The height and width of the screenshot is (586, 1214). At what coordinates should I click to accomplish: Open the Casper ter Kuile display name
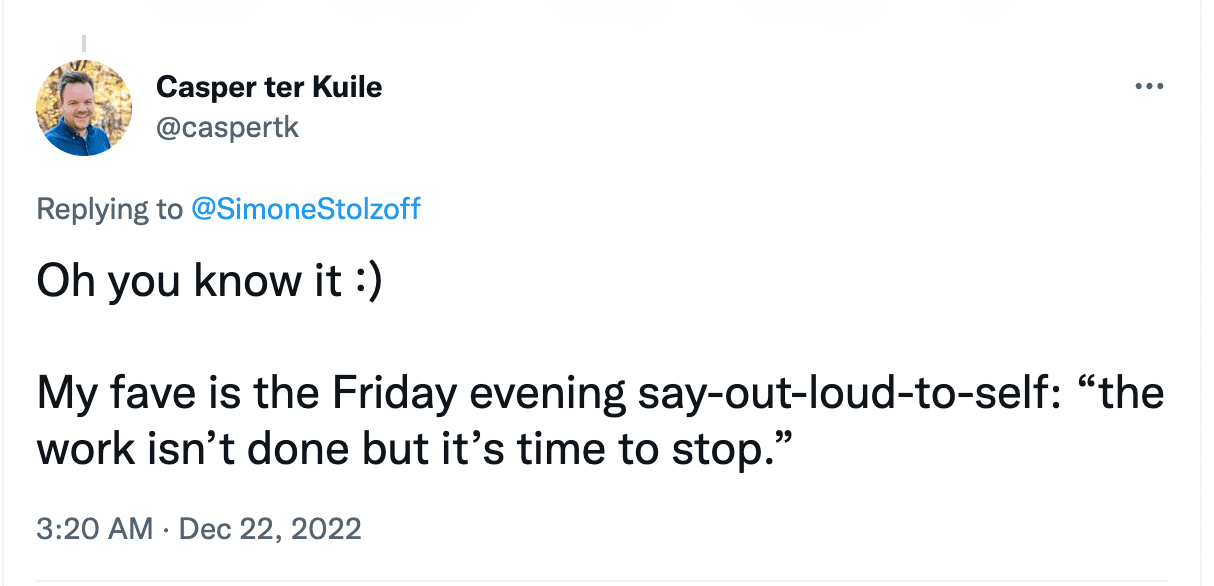[x=269, y=88]
